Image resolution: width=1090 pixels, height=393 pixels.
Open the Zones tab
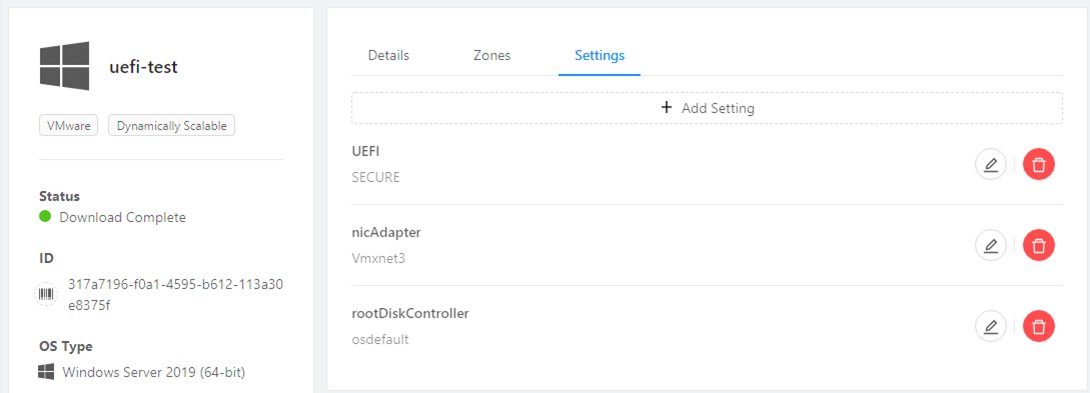(492, 56)
